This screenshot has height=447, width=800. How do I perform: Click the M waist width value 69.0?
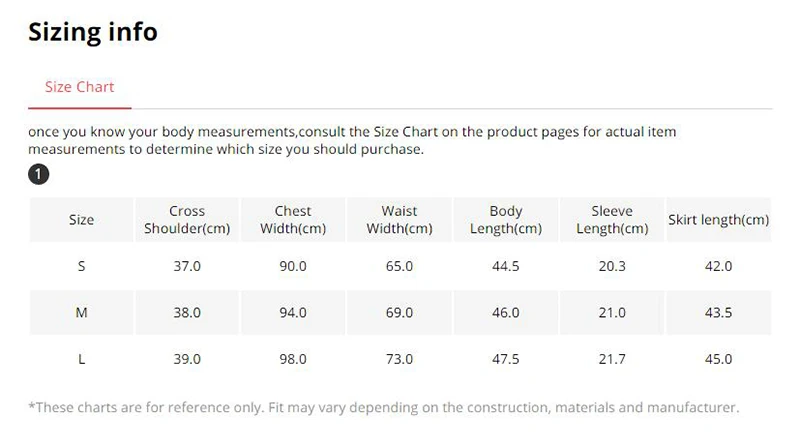[x=399, y=313]
